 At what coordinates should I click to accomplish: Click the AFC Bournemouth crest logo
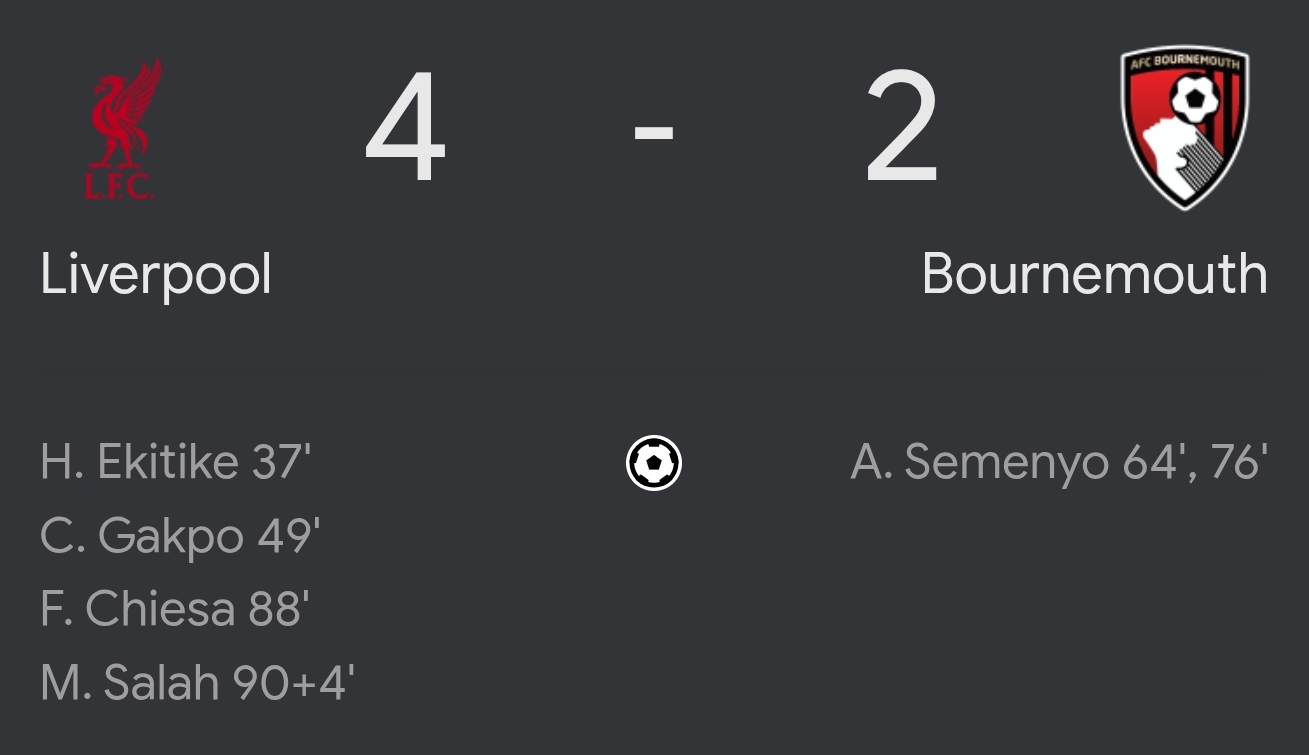coord(1184,125)
